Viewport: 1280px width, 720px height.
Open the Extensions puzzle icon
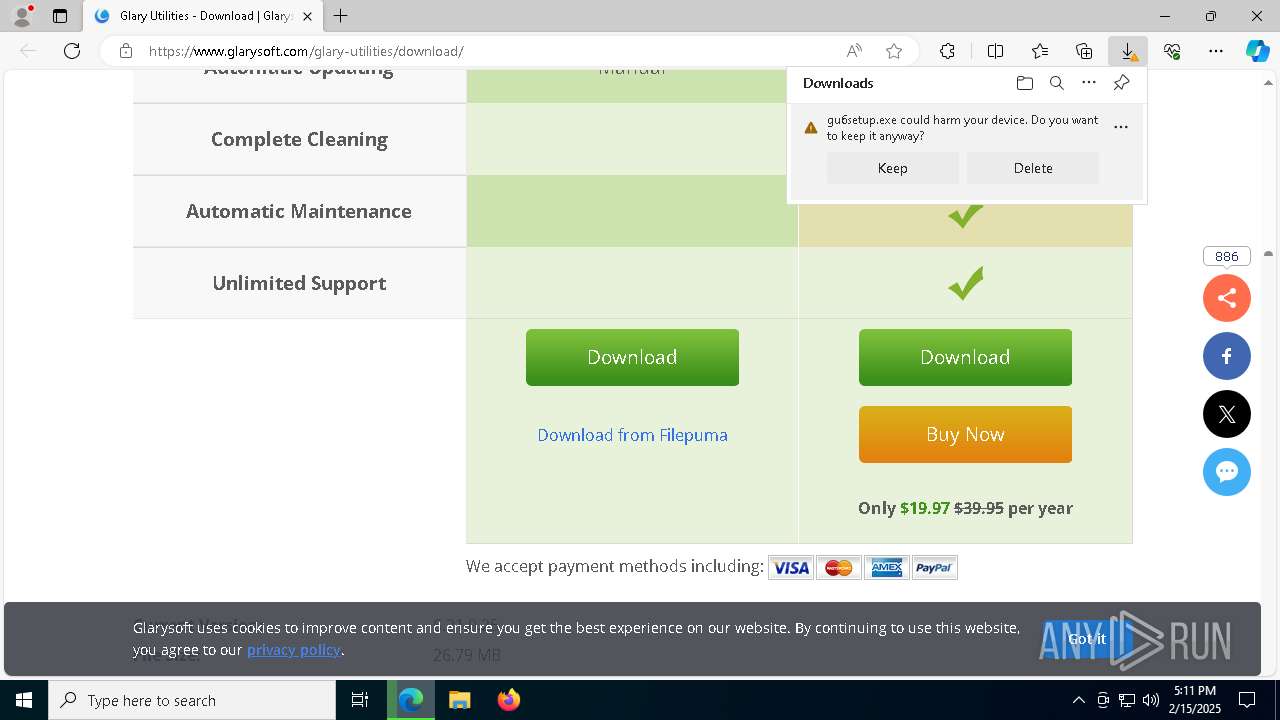click(947, 51)
